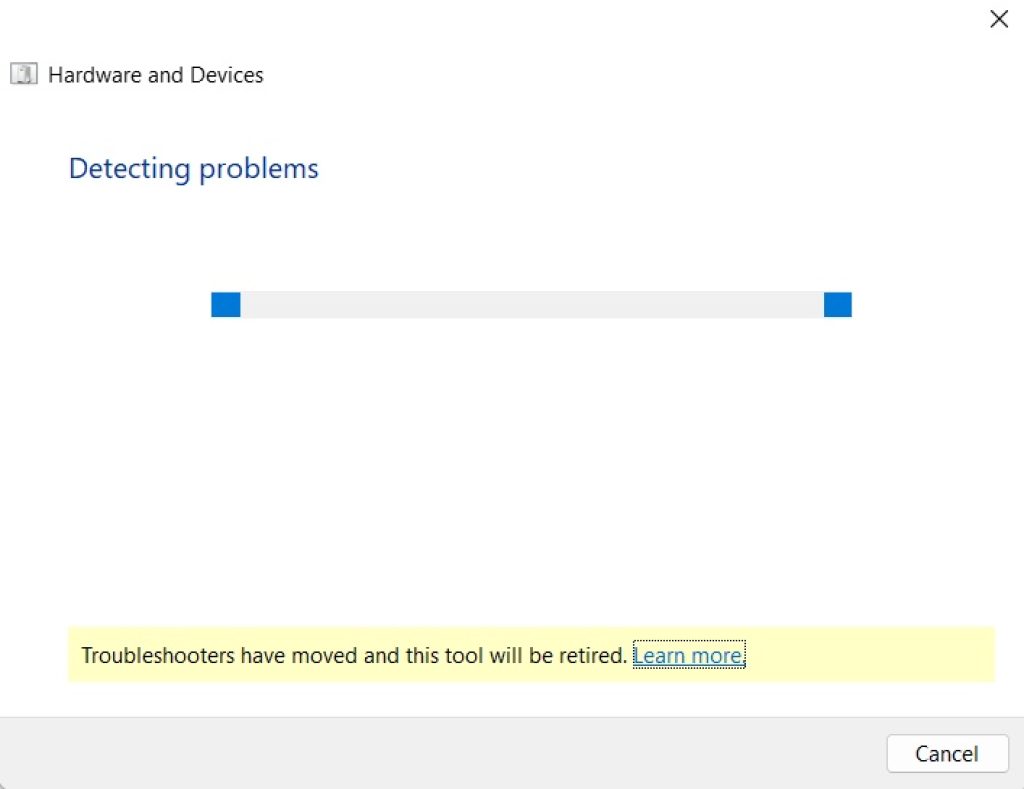Click the "Hardware and Devices" title text
Image resolution: width=1024 pixels, height=789 pixels.
pos(156,75)
